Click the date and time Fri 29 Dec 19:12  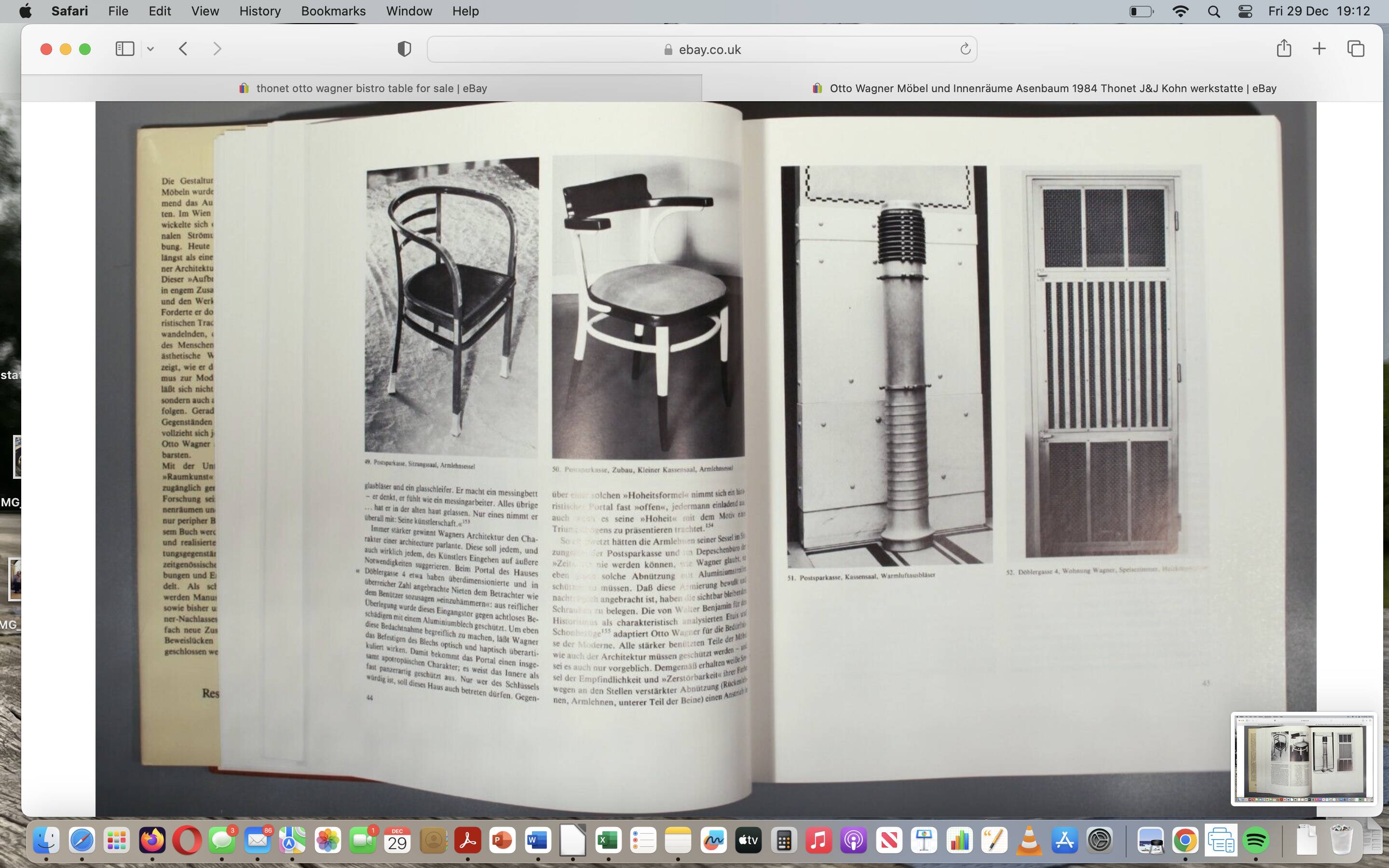(1319, 11)
